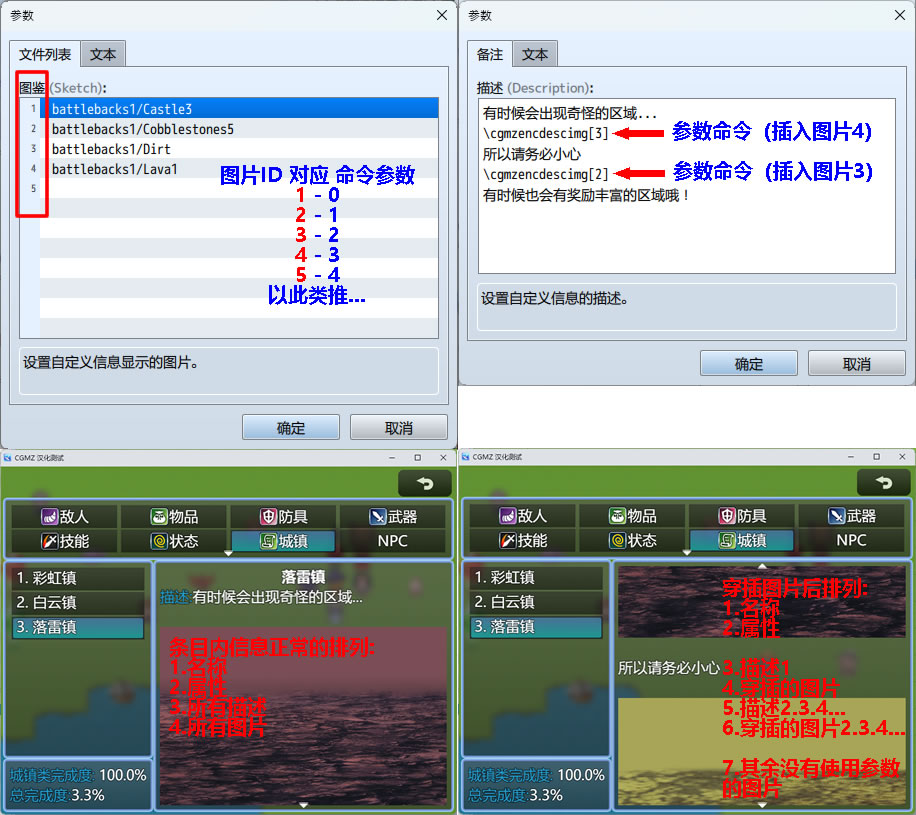The height and width of the screenshot is (815, 916).
Task: Select battlebacks1/Castle3 in the Sketch list
Action: tap(239, 109)
